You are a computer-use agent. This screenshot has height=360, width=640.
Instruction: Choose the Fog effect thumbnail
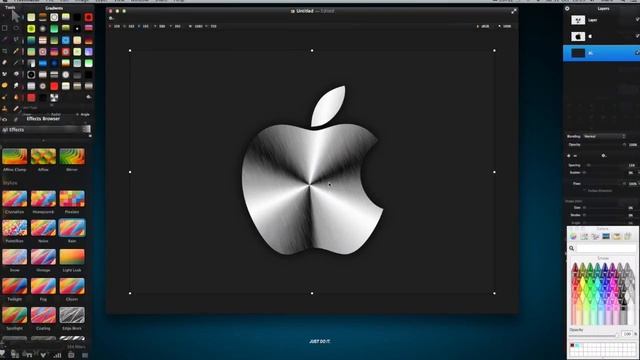pos(43,286)
